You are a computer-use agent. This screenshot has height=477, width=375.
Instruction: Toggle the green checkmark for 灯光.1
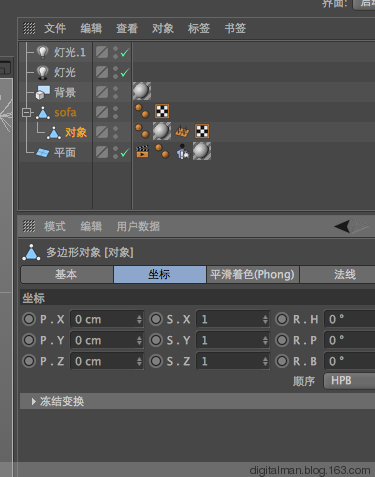[x=125, y=53]
